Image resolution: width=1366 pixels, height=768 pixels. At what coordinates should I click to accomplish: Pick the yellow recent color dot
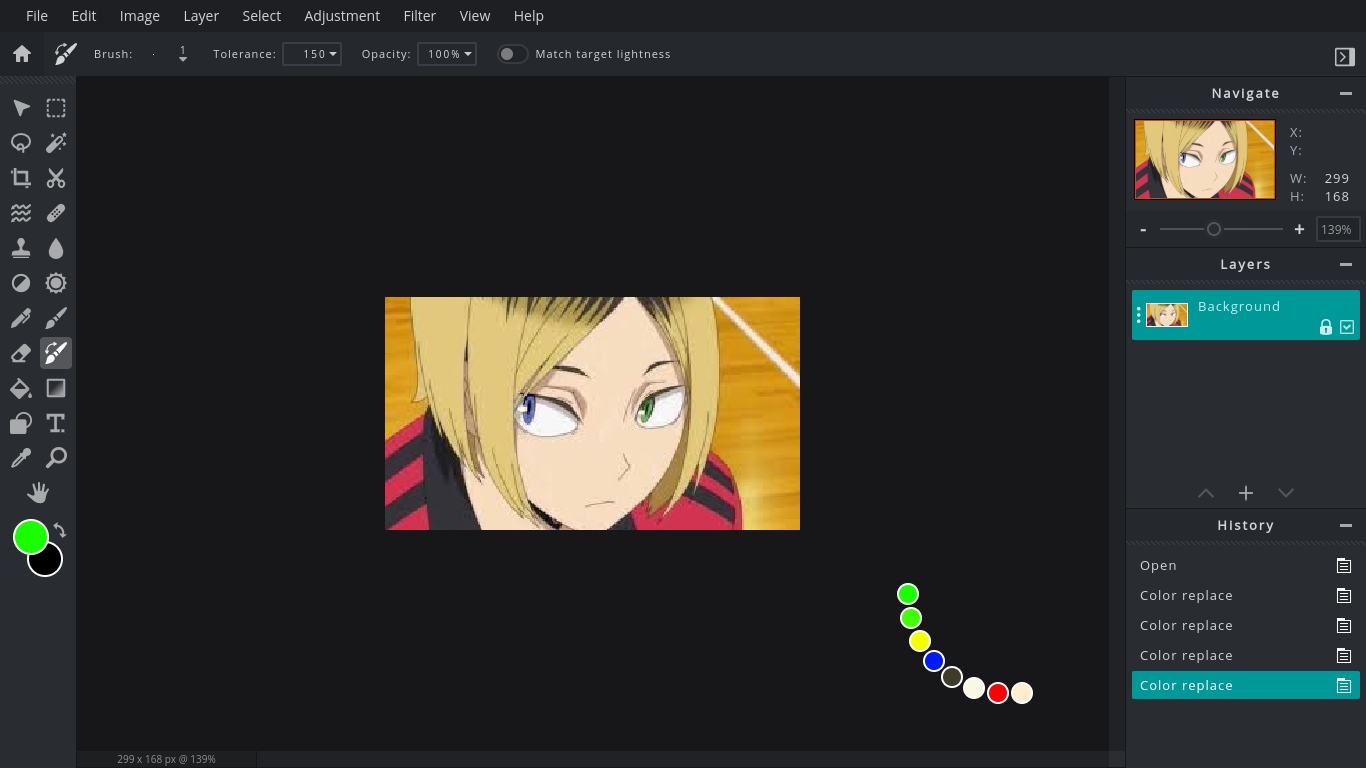click(x=920, y=641)
